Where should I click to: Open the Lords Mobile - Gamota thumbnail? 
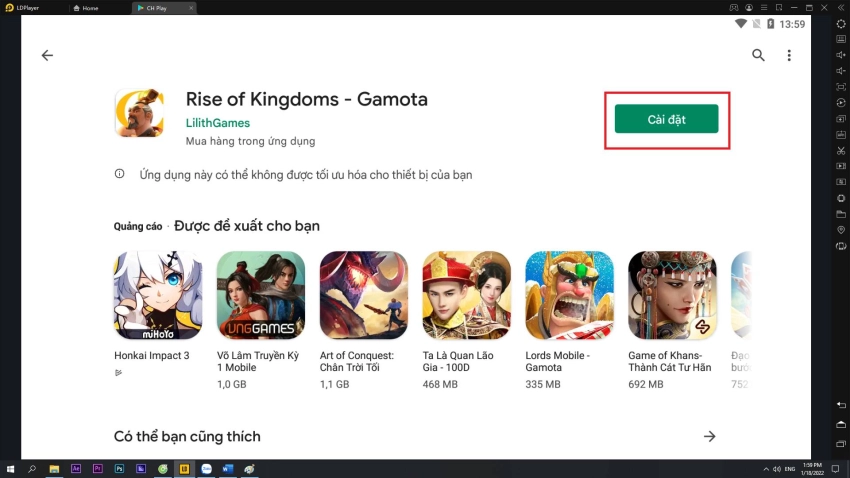pos(569,295)
